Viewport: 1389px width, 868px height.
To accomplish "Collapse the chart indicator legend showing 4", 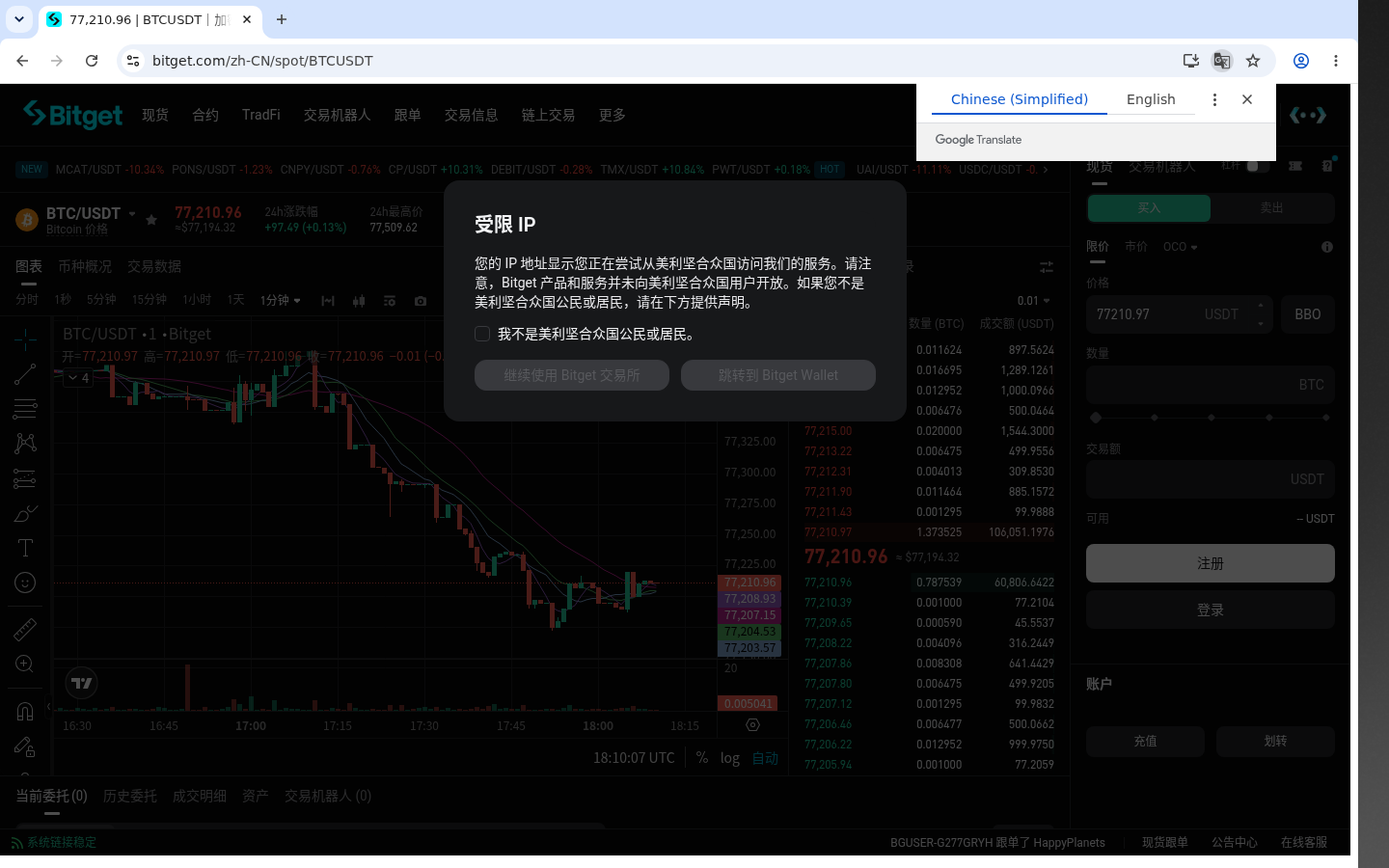I will pos(79,378).
